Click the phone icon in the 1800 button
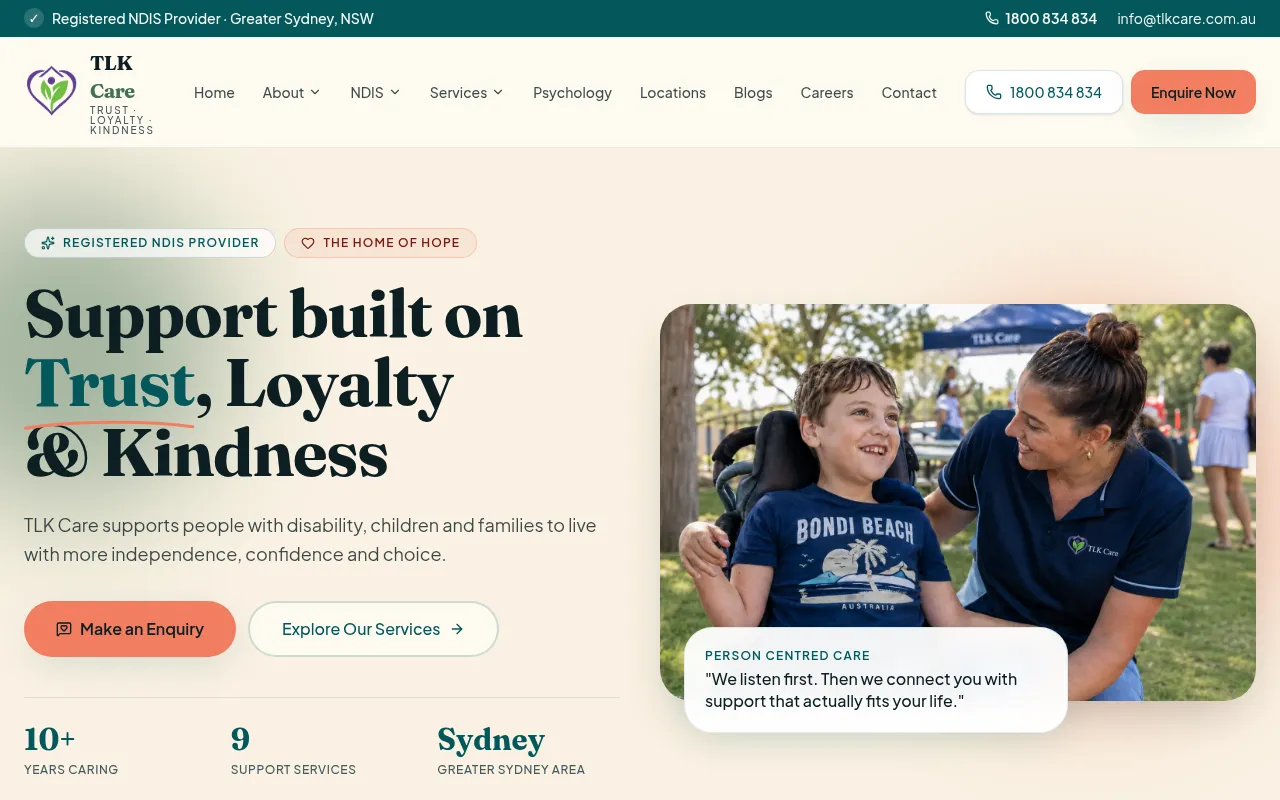This screenshot has width=1280, height=800. click(x=993, y=92)
